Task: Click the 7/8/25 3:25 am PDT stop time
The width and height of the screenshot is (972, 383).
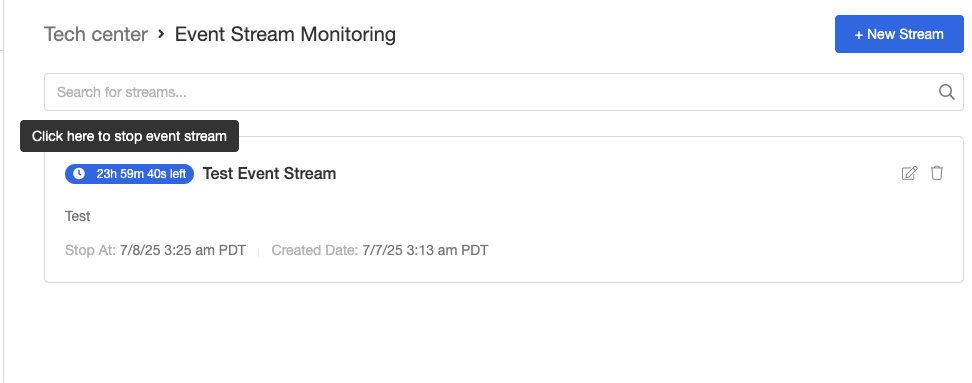Action: tap(182, 250)
